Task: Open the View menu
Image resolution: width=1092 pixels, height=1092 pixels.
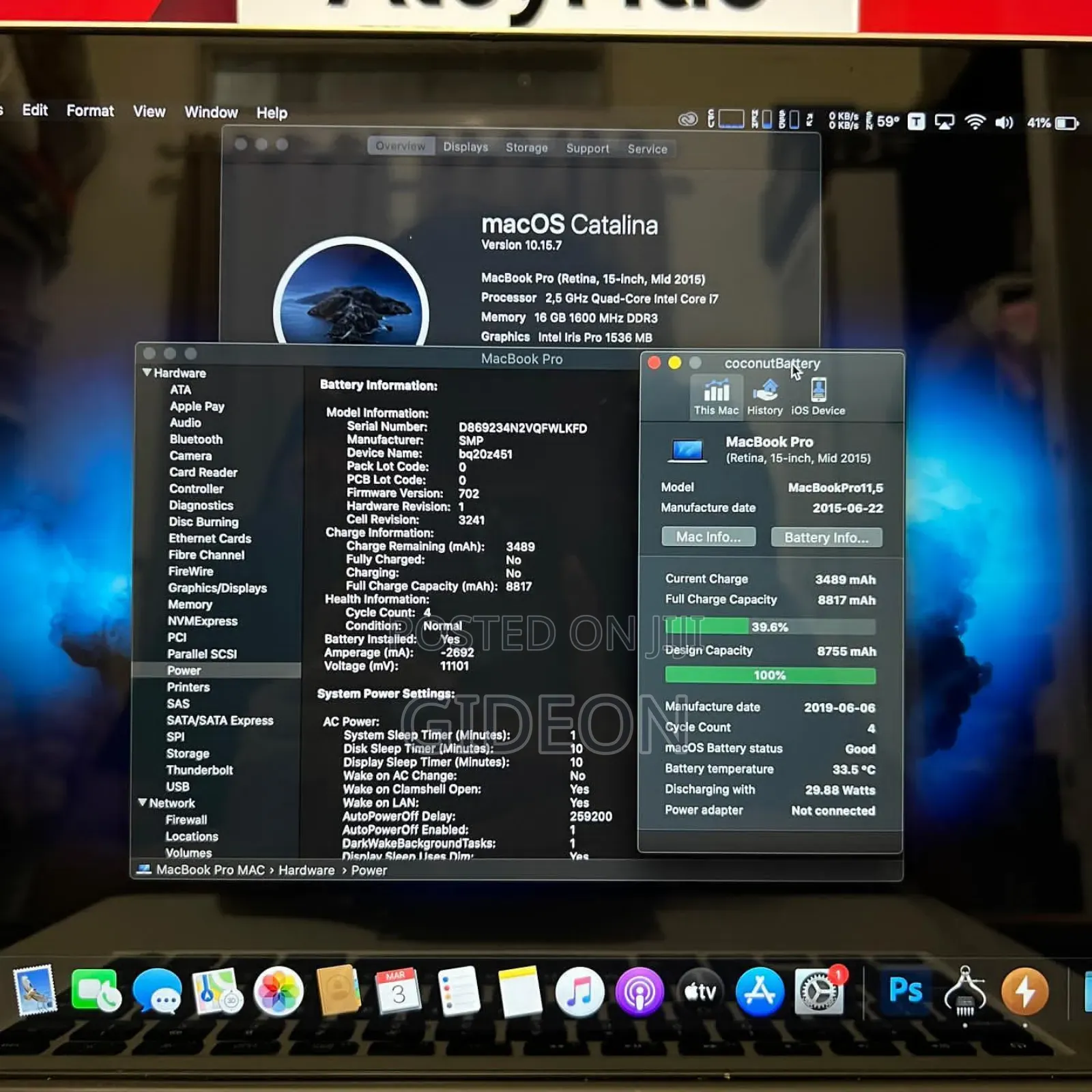Action: (149, 111)
